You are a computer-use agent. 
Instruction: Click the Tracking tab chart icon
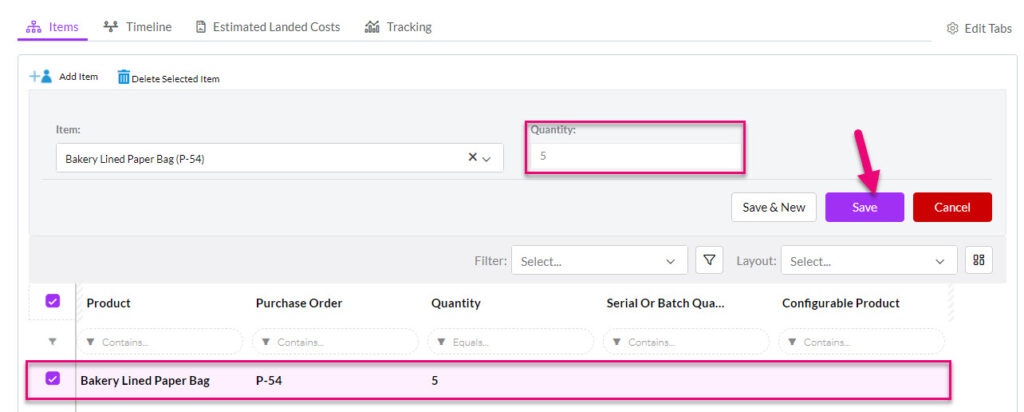pos(372,27)
